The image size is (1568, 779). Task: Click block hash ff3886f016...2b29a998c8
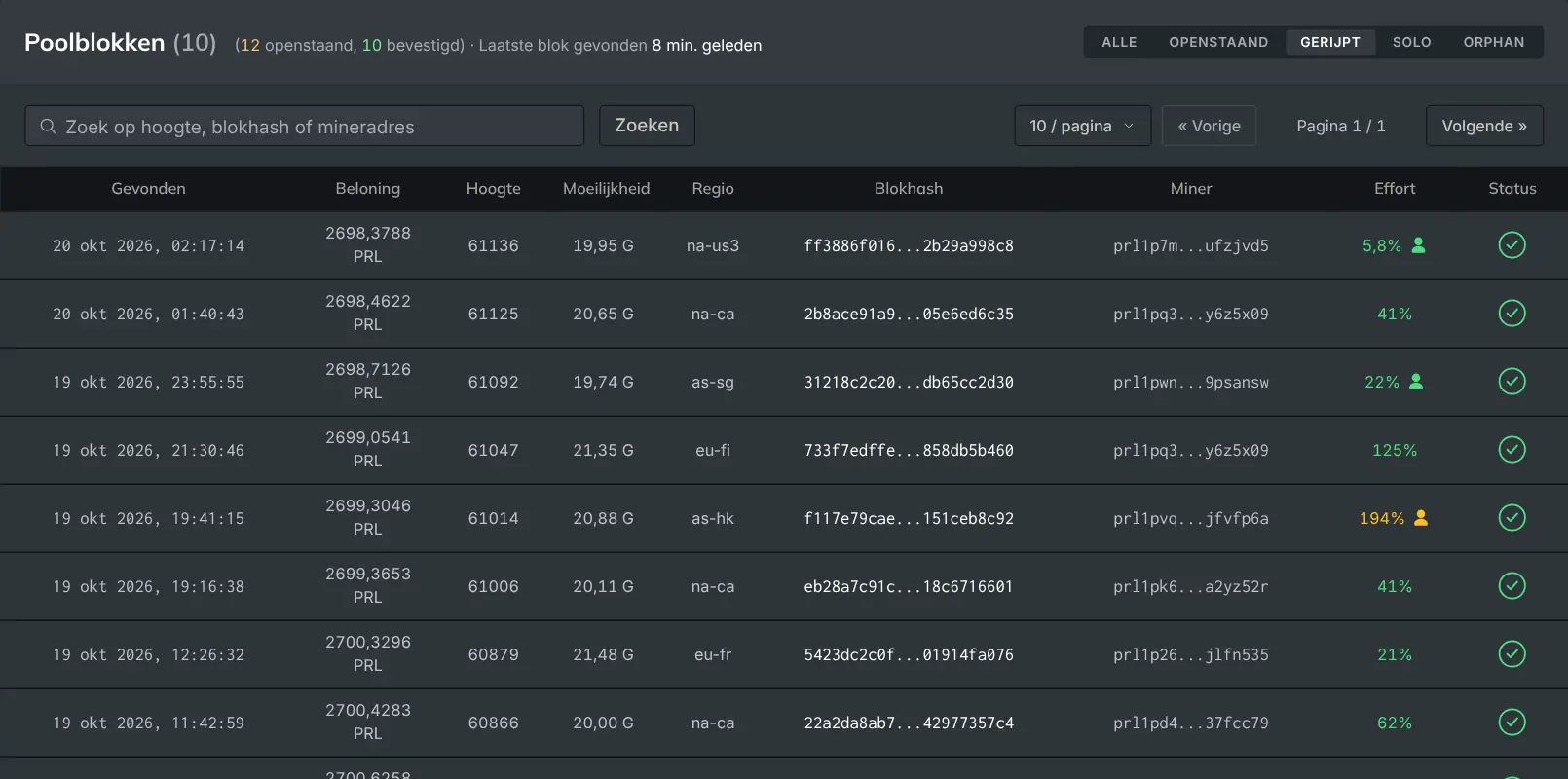point(909,246)
